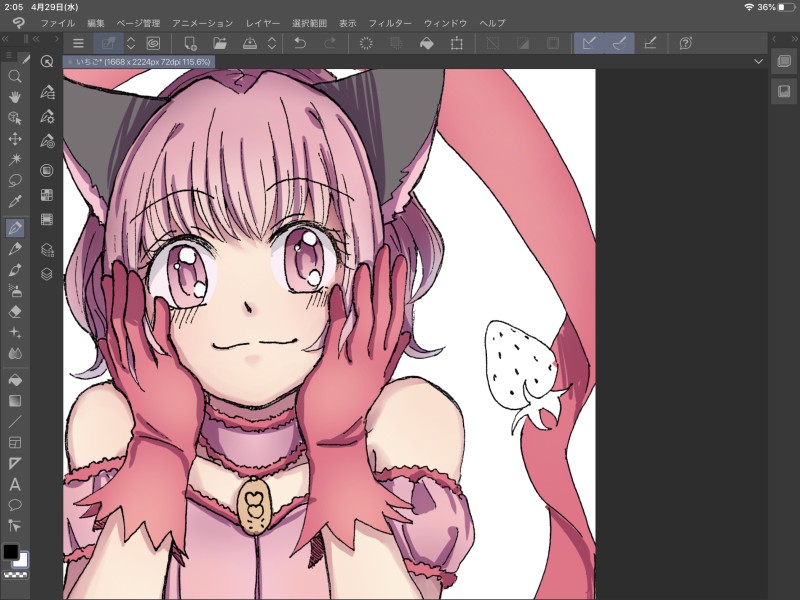Open the 編集 menu
The image size is (800, 600).
coord(95,23)
